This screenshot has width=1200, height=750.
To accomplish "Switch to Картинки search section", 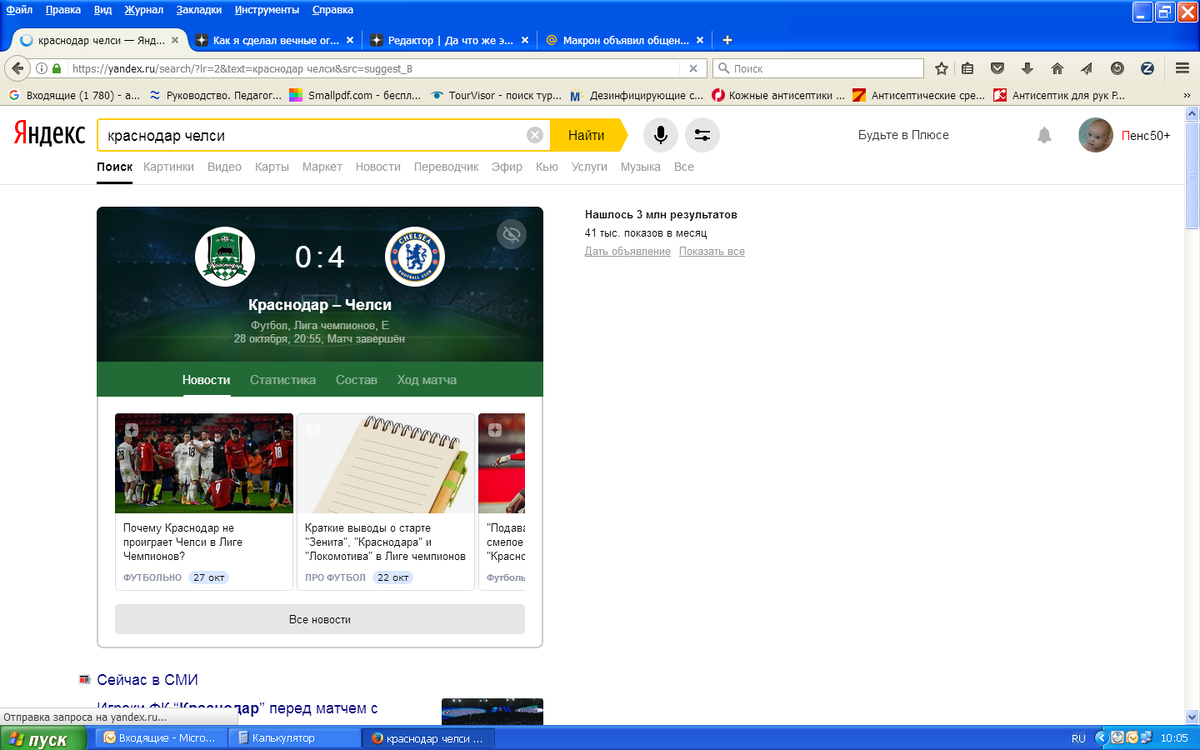I will [x=168, y=167].
